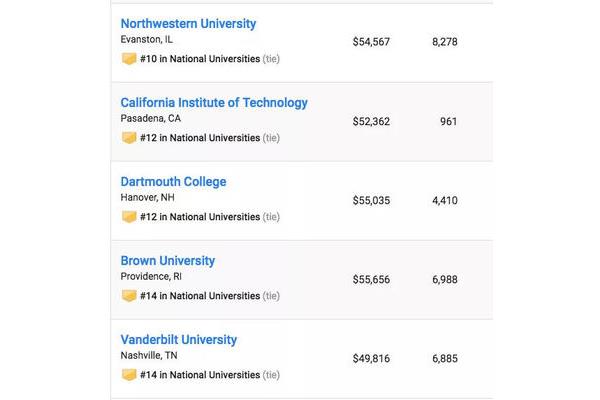
Task: Click the badge icon beside Northwestern's #10 ranking
Action: 129,59
